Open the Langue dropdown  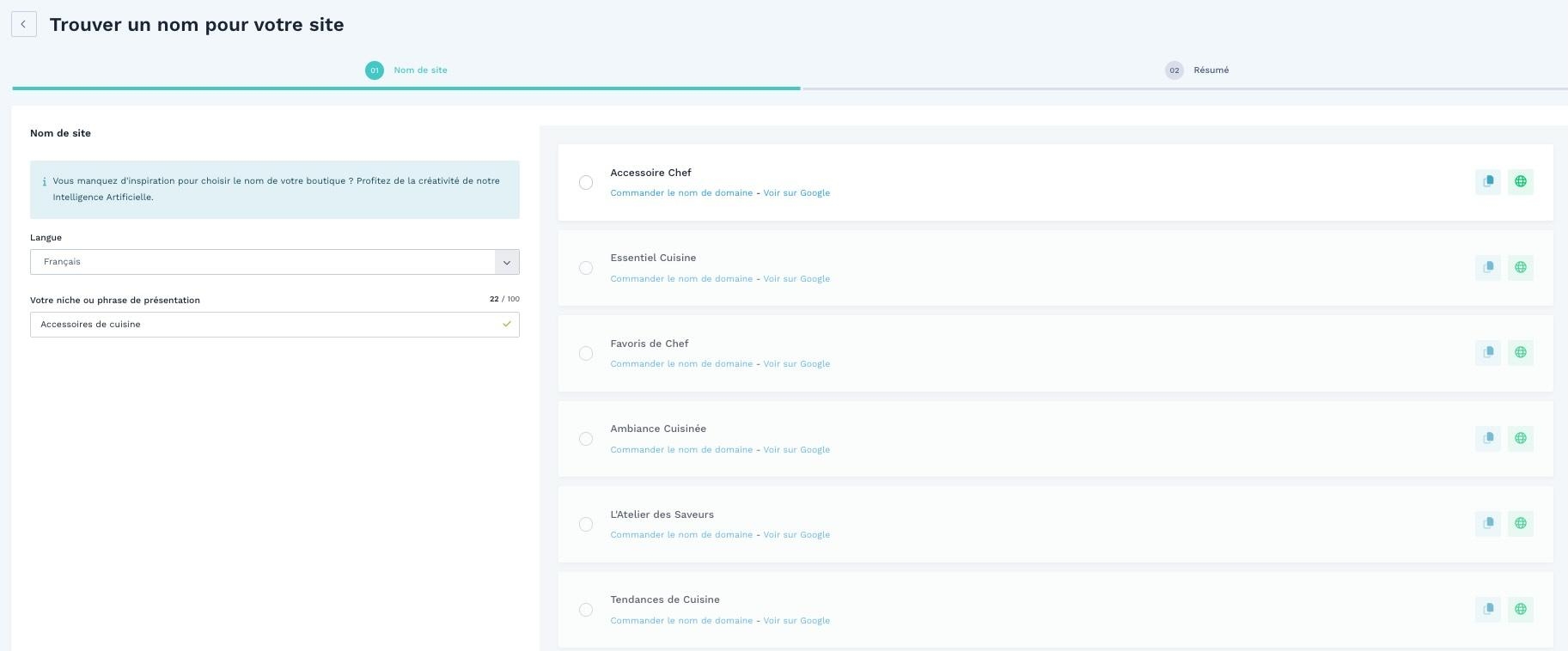pos(274,262)
